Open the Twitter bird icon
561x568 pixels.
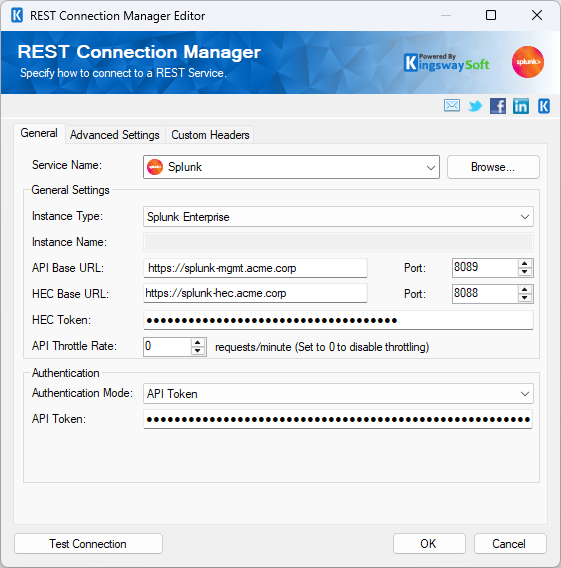tap(475, 106)
